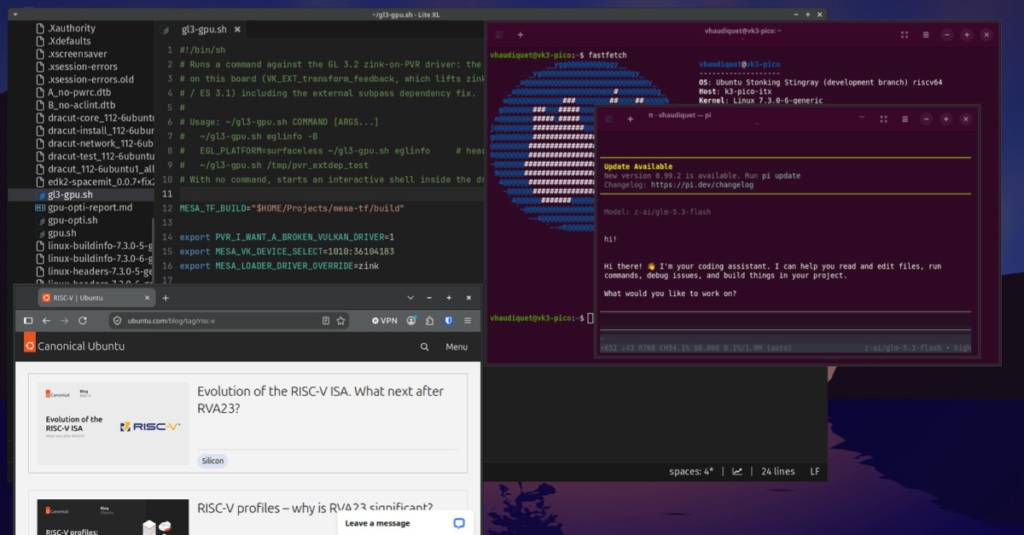Click the Silicon tag chip
1024x535 pixels.
(212, 461)
